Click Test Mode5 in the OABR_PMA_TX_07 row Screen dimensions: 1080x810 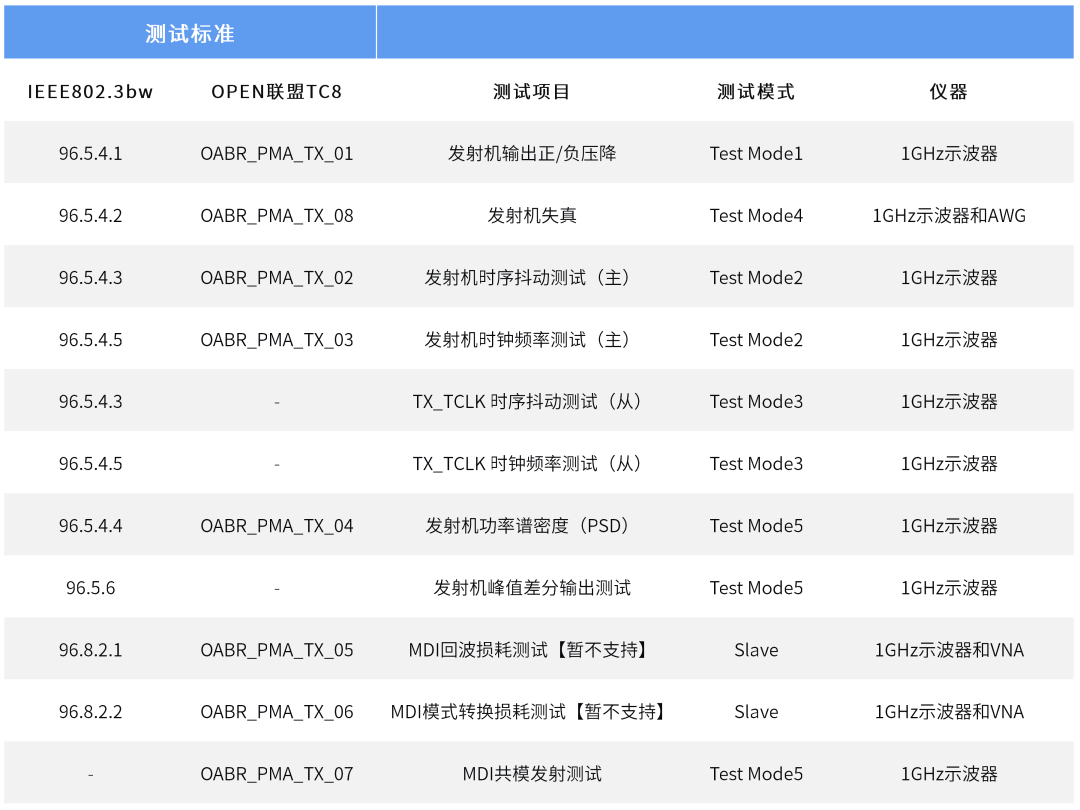click(x=756, y=773)
